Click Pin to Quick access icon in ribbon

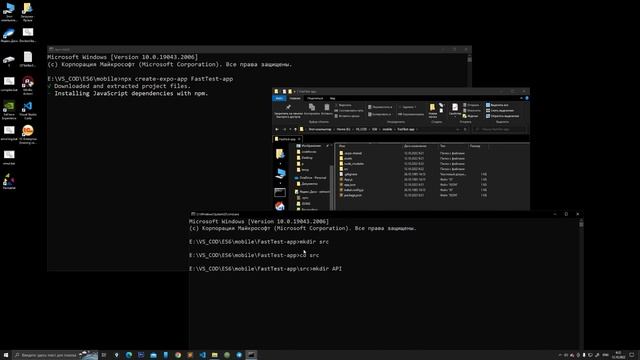[x=288, y=108]
